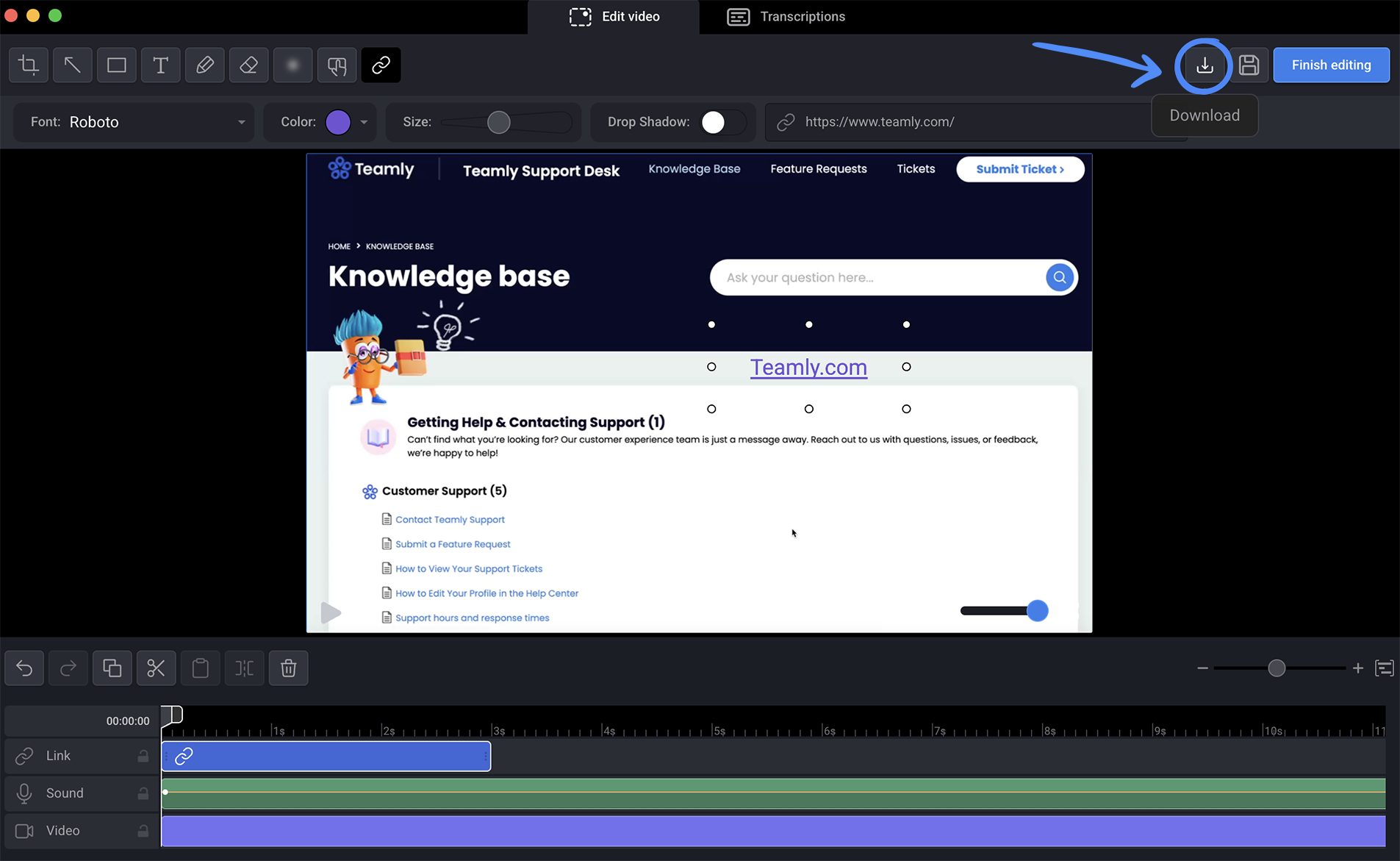Screen dimensions: 1400x861
Task: Redo the last edit
Action: pyautogui.click(x=68, y=668)
